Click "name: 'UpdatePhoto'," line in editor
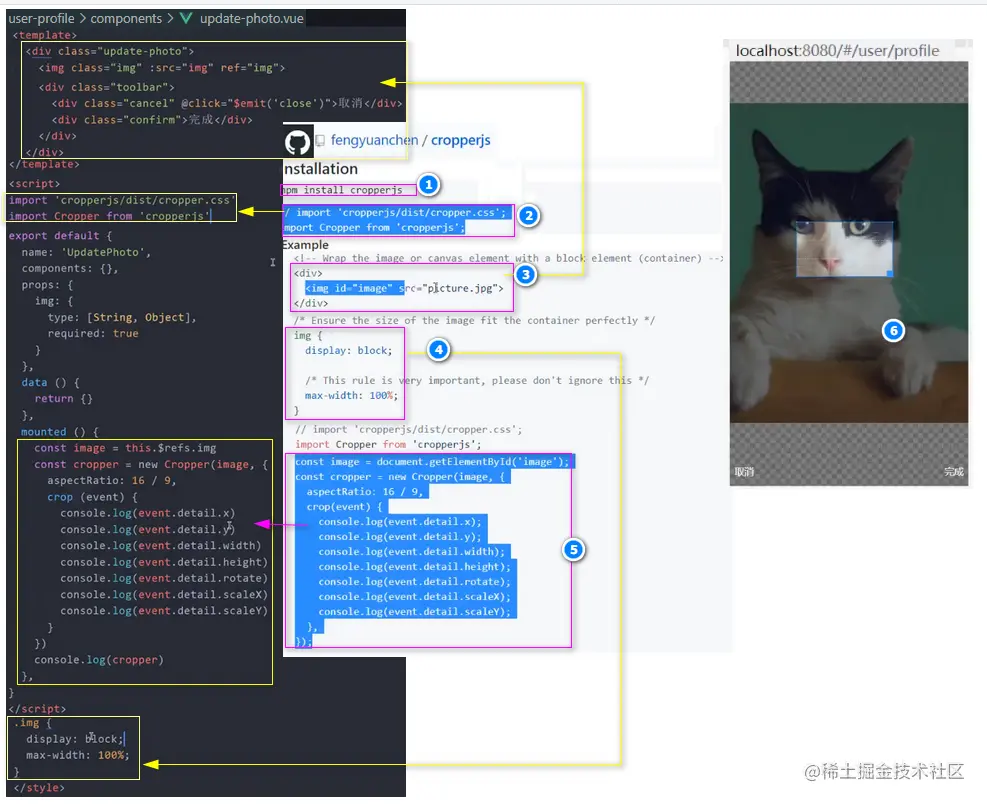This screenshot has height=804, width=987. pyautogui.click(x=86, y=252)
